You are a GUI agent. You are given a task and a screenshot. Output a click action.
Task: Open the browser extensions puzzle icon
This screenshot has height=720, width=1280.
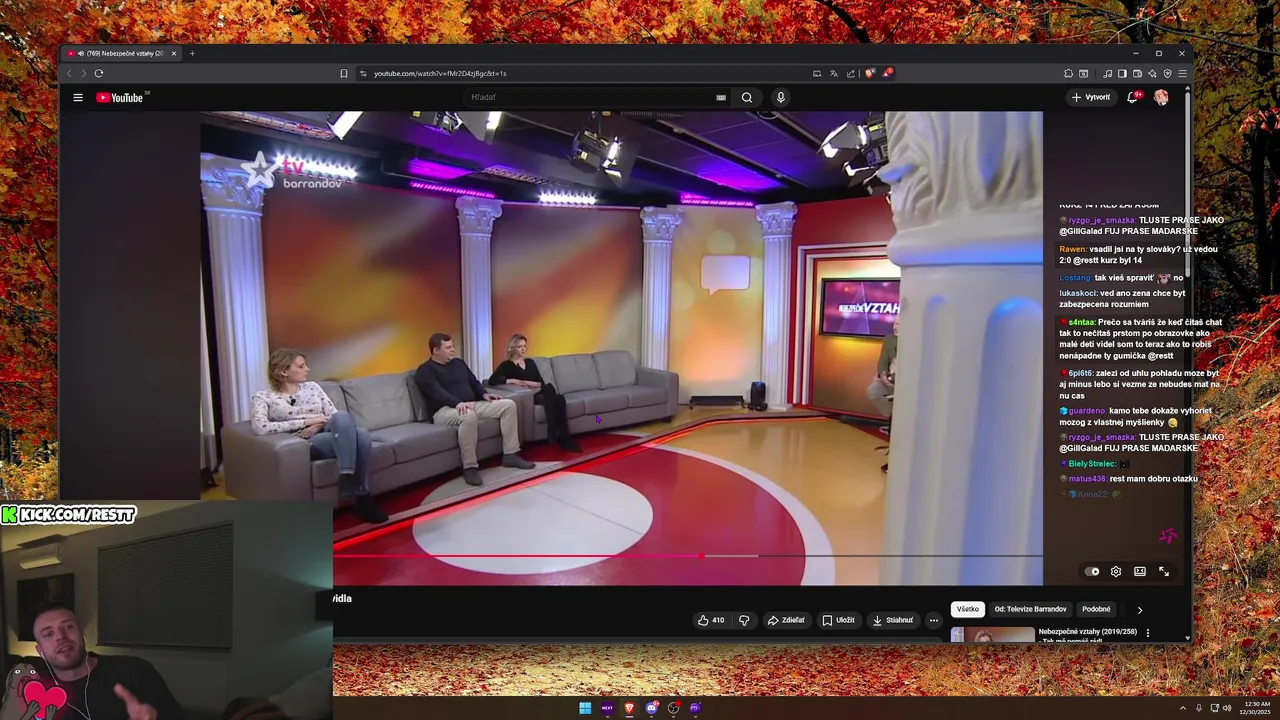coord(1068,73)
